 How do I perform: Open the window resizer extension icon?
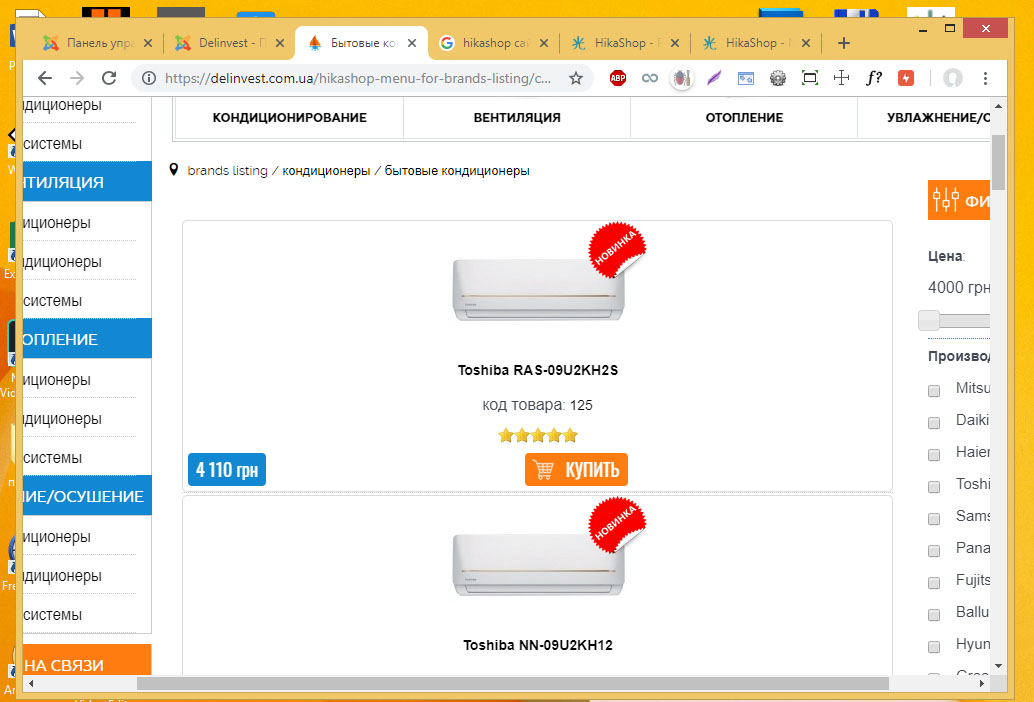[746, 78]
